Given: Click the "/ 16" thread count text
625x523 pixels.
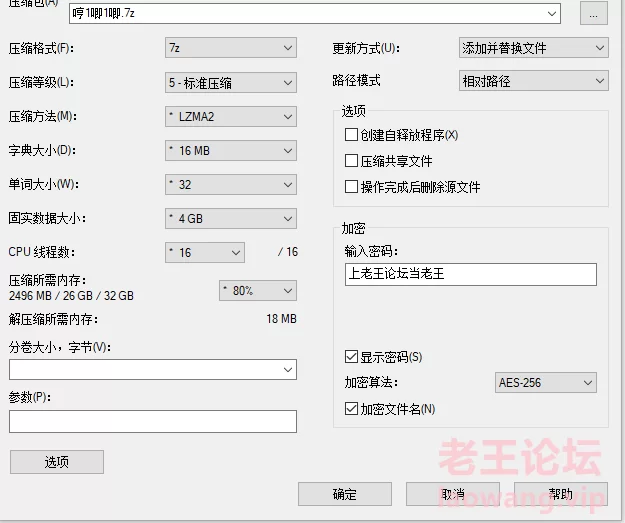Looking at the screenshot, I should [288, 252].
